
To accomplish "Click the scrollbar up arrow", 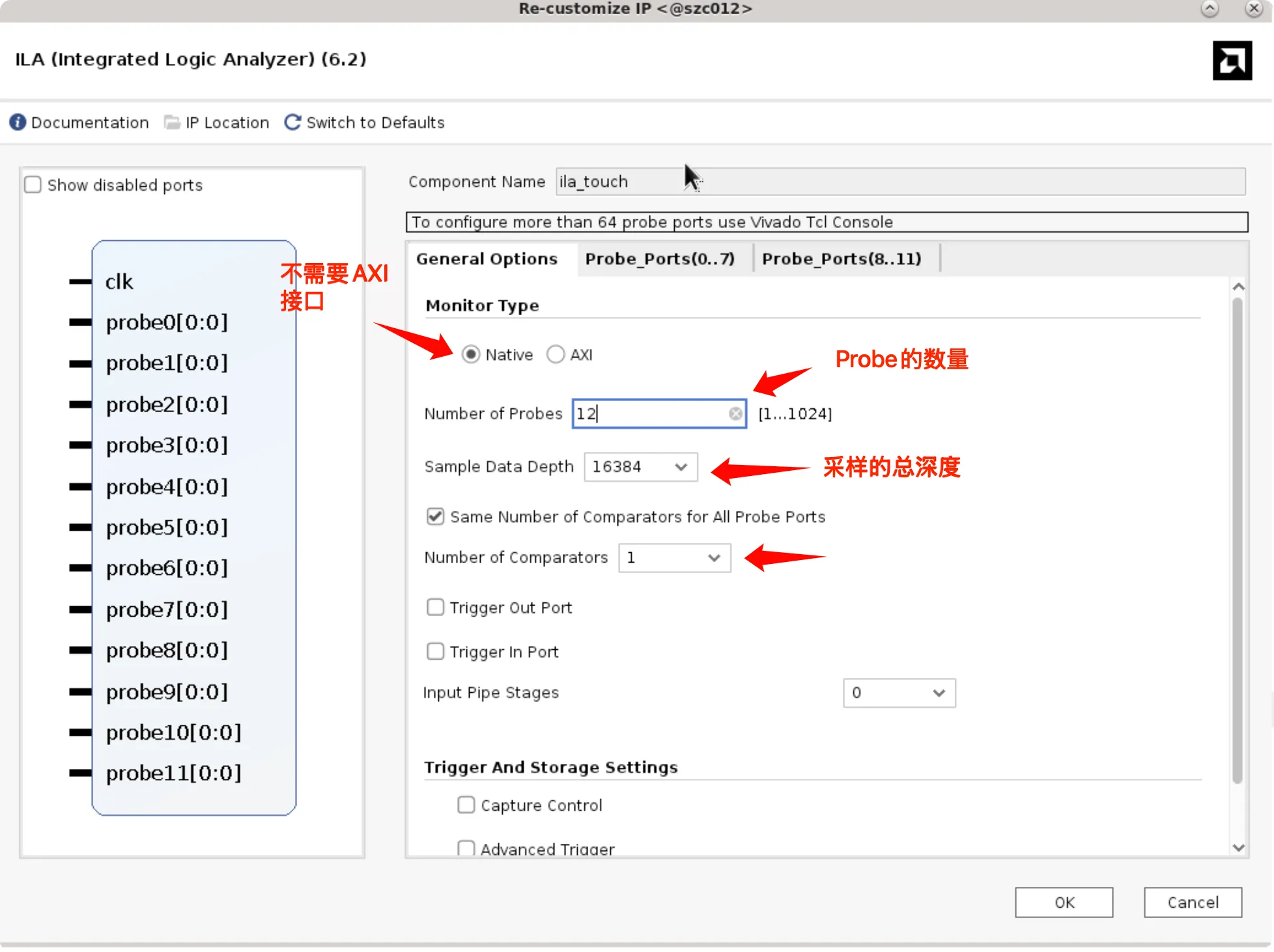I will [1239, 286].
